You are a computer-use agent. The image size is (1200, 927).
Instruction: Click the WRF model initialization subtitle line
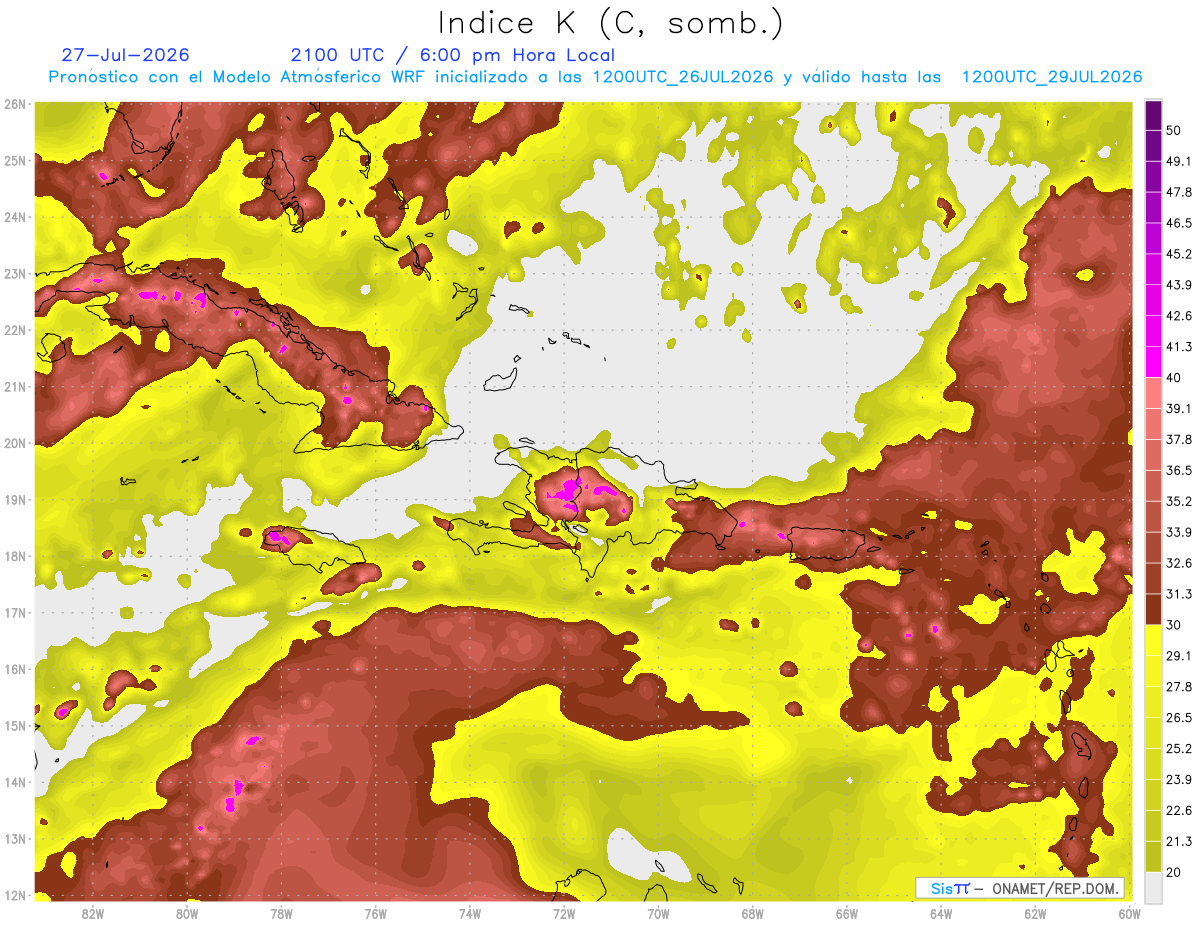point(596,77)
